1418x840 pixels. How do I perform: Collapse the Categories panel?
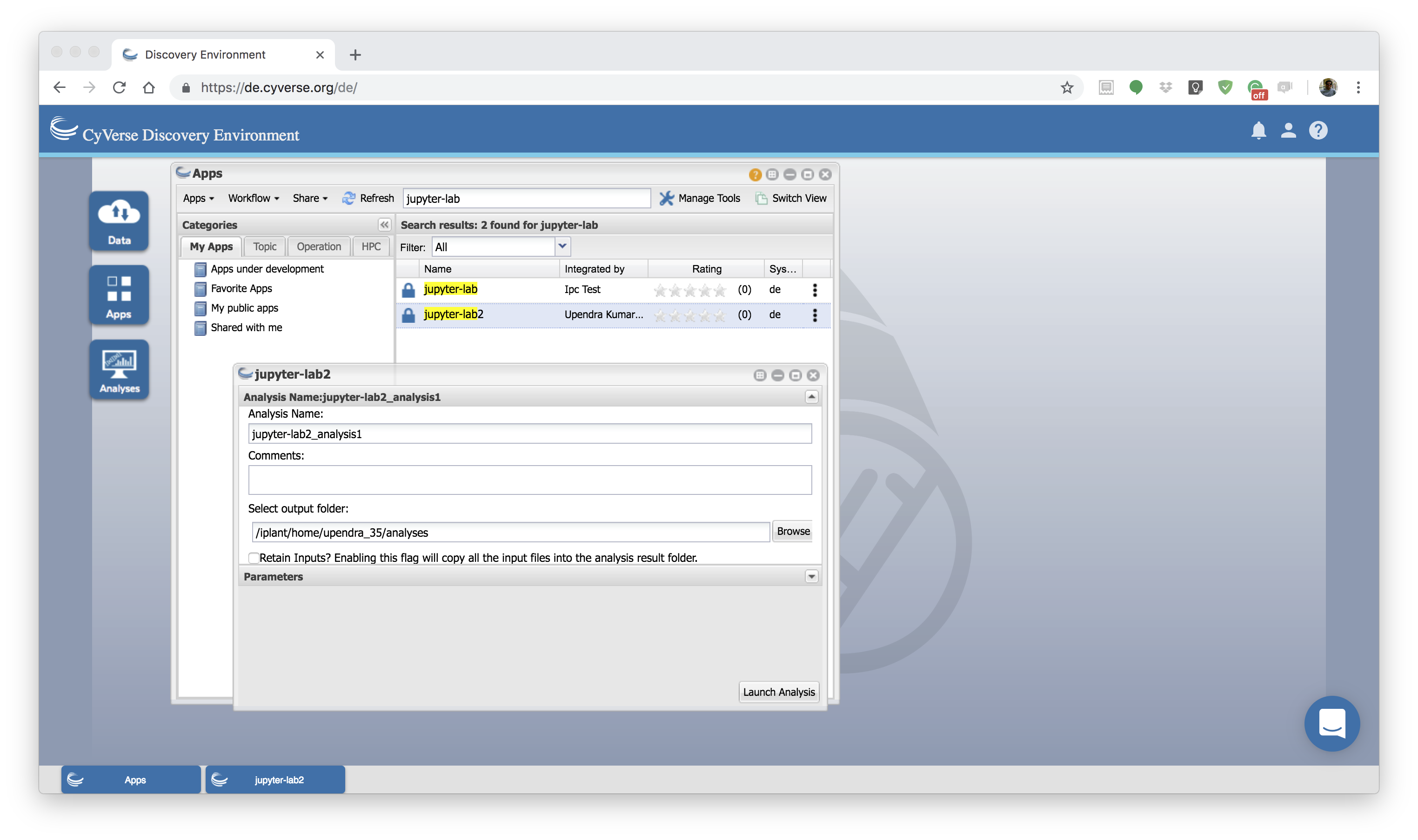coord(384,225)
